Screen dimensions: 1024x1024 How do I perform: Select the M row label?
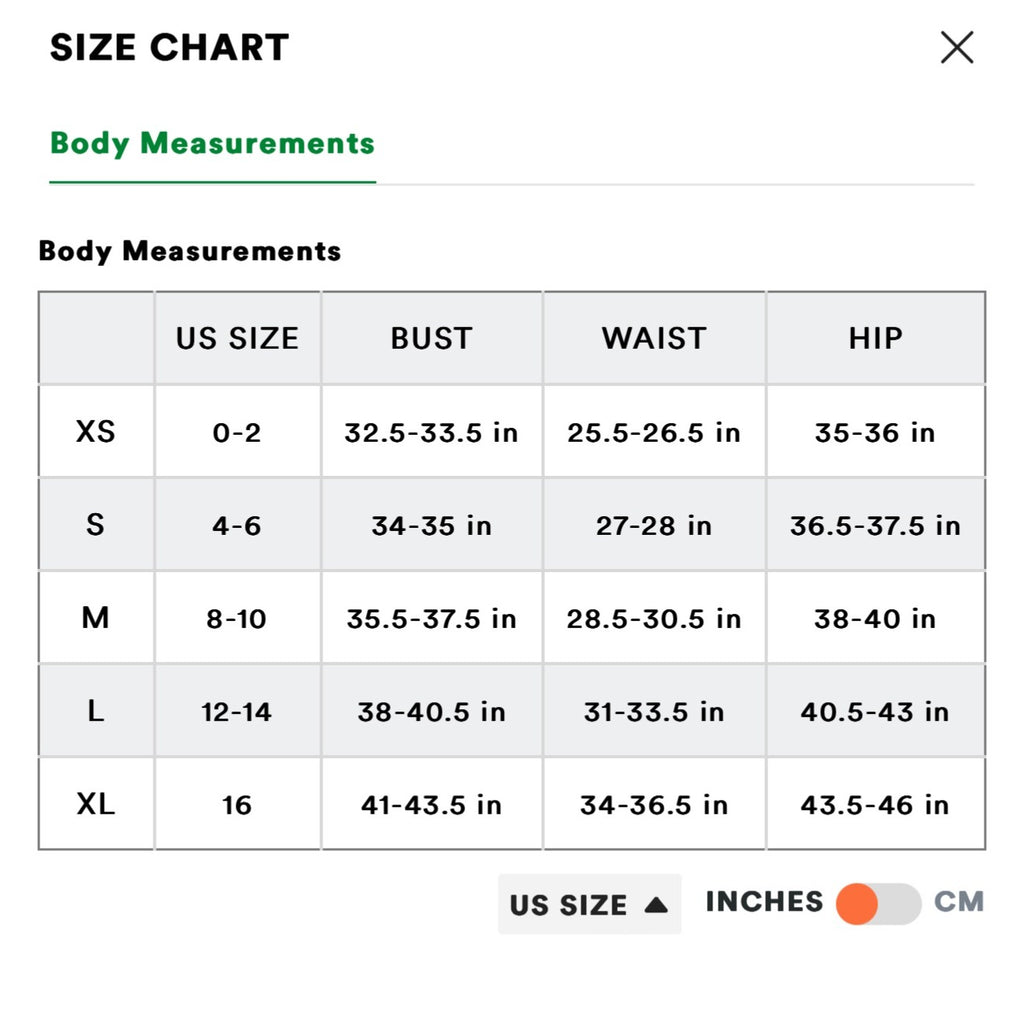tap(96, 618)
